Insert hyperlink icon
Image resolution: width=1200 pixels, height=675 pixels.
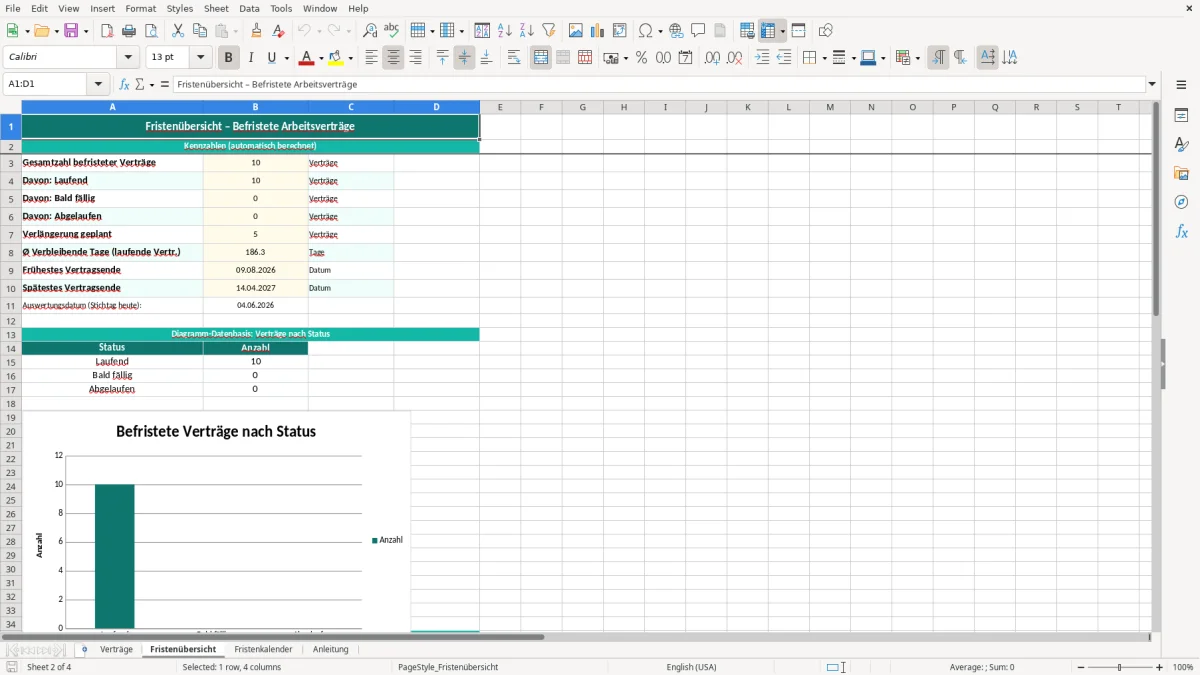676,31
